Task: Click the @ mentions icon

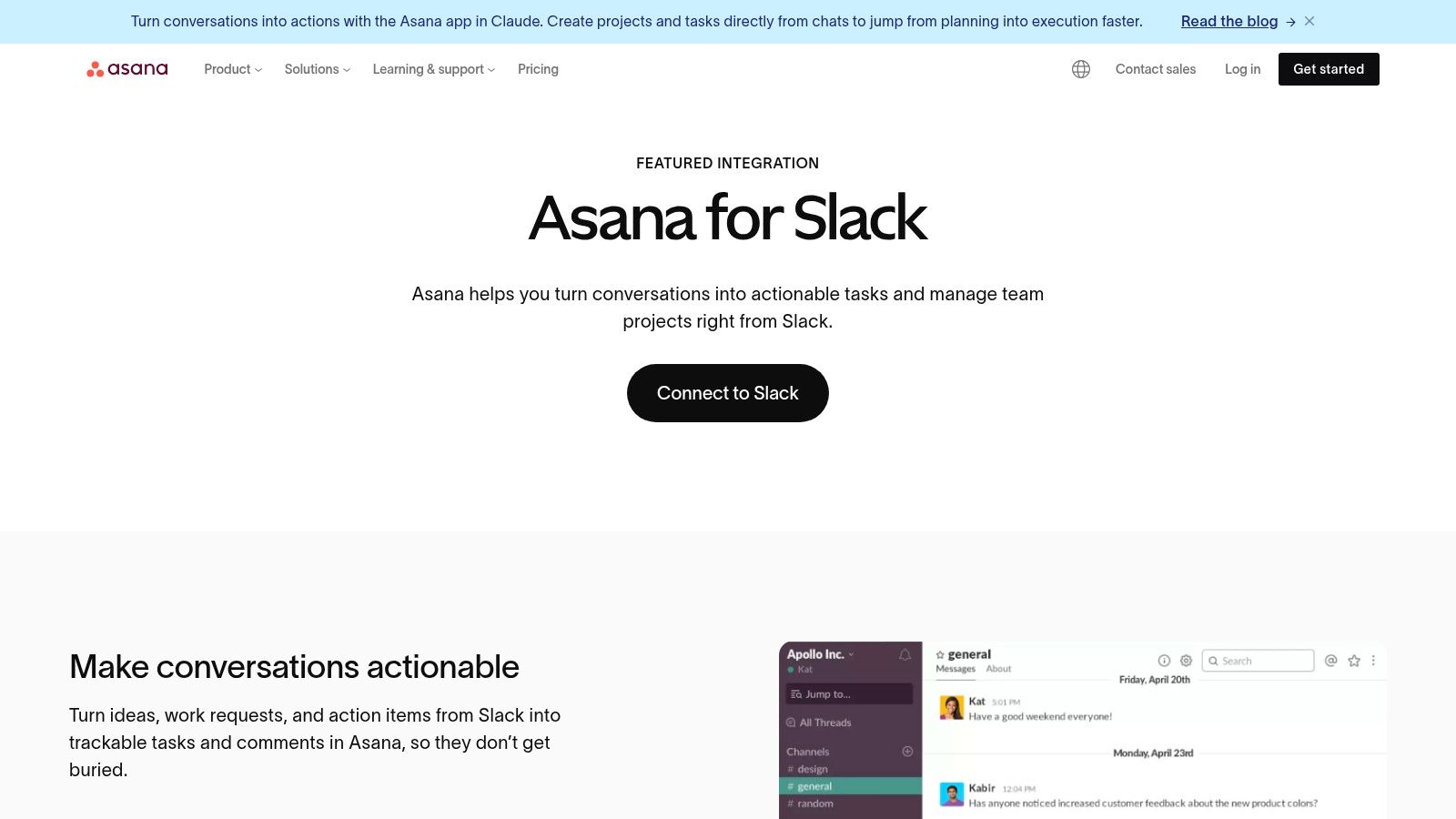Action: 1330,661
